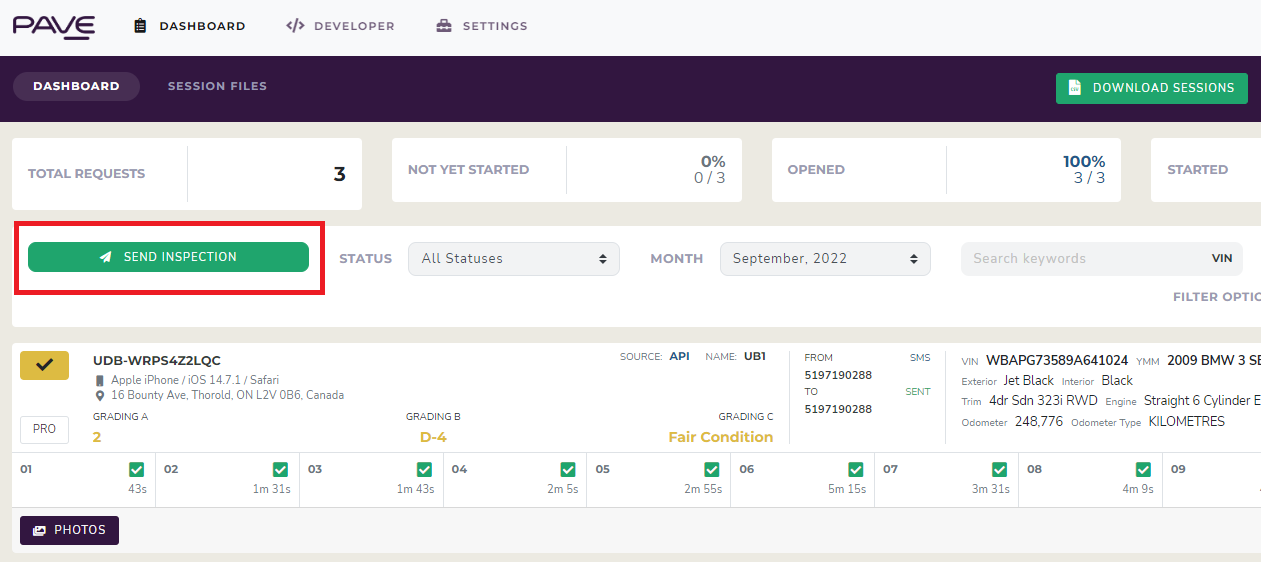The width and height of the screenshot is (1261, 562).
Task: Toggle the step 04 green checkbox
Action: (x=568, y=469)
